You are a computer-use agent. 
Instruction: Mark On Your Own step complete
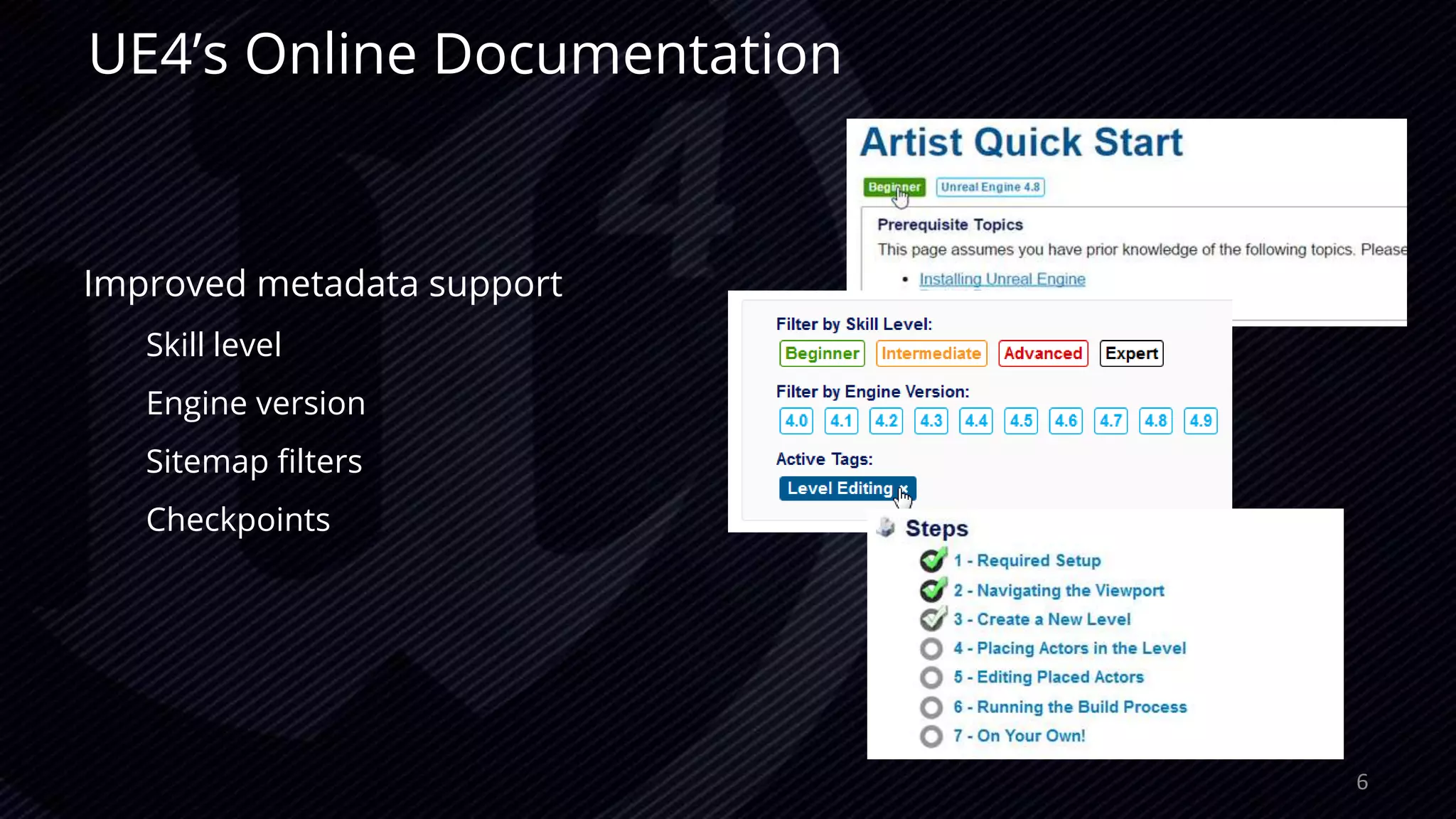pyautogui.click(x=931, y=736)
